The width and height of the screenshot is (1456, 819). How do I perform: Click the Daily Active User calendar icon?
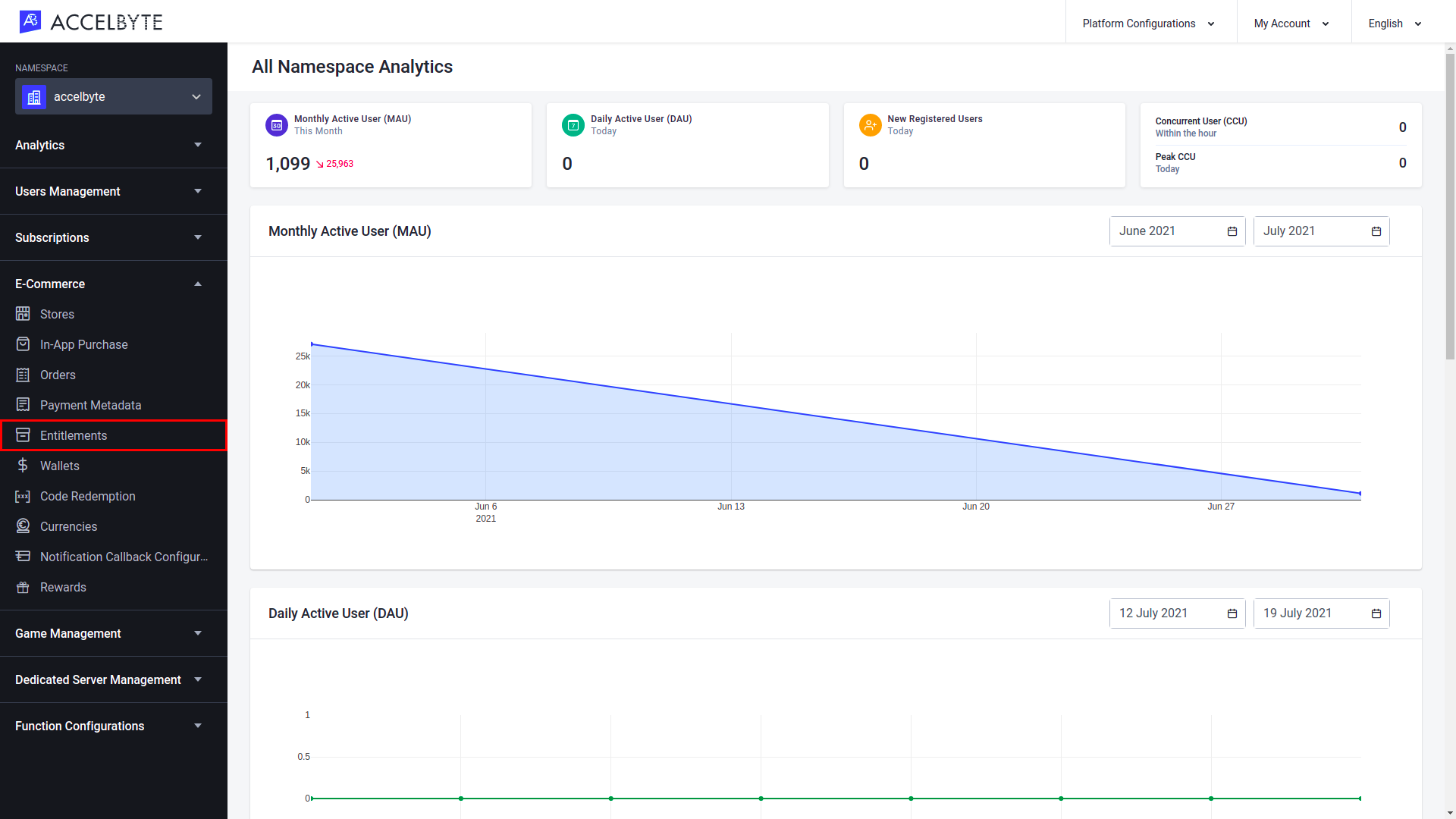(x=573, y=125)
